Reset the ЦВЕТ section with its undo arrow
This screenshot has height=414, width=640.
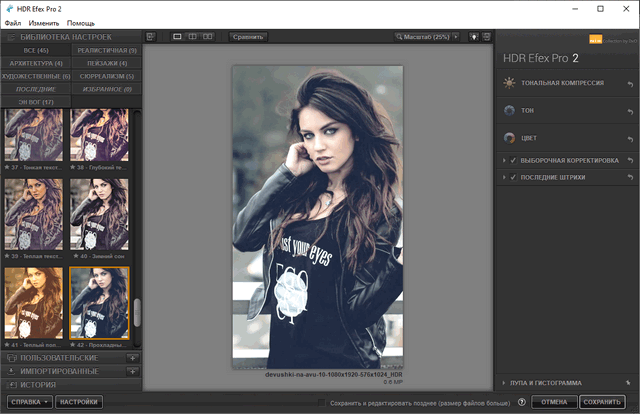click(x=630, y=139)
